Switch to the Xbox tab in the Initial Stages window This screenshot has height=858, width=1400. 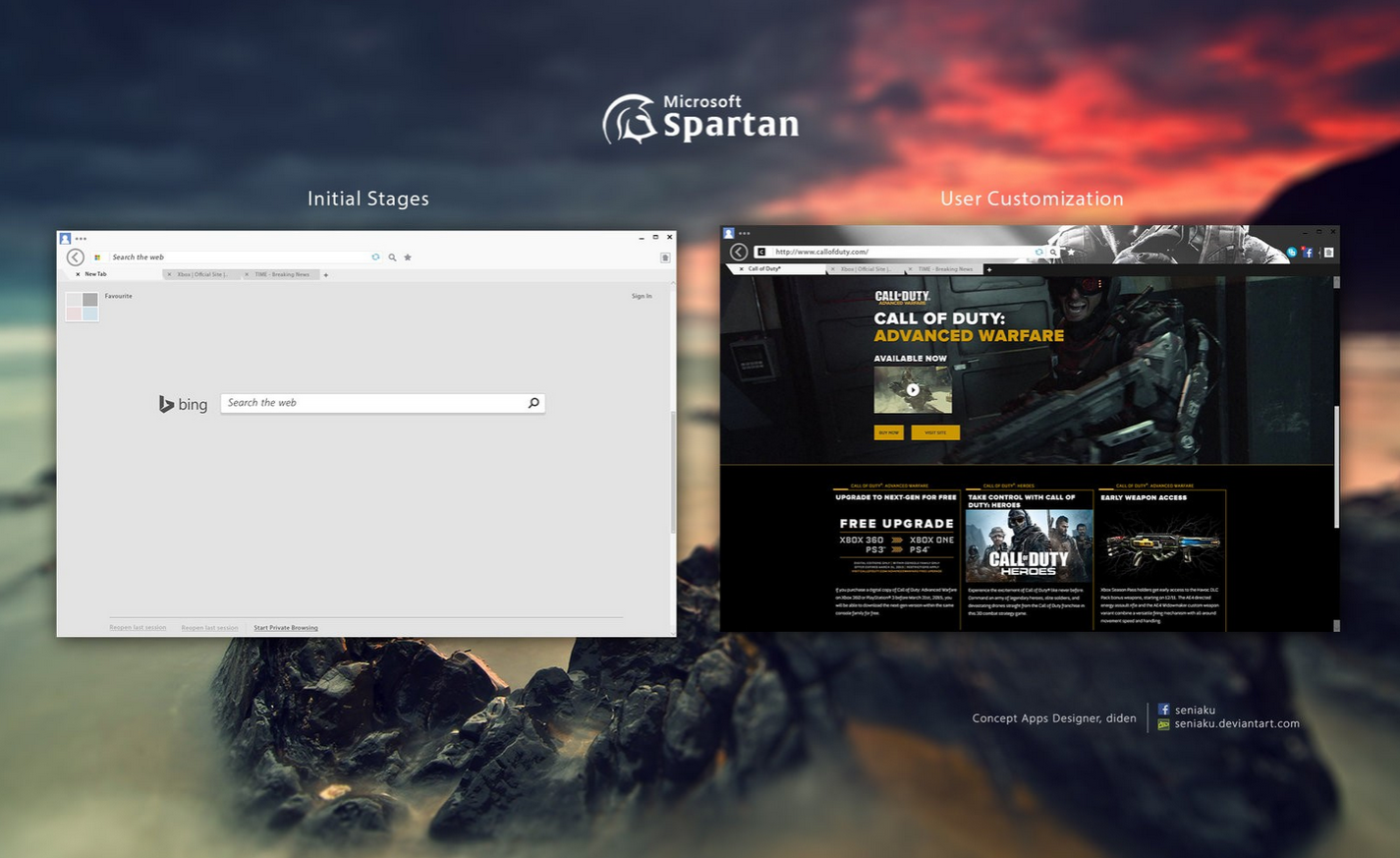[202, 274]
